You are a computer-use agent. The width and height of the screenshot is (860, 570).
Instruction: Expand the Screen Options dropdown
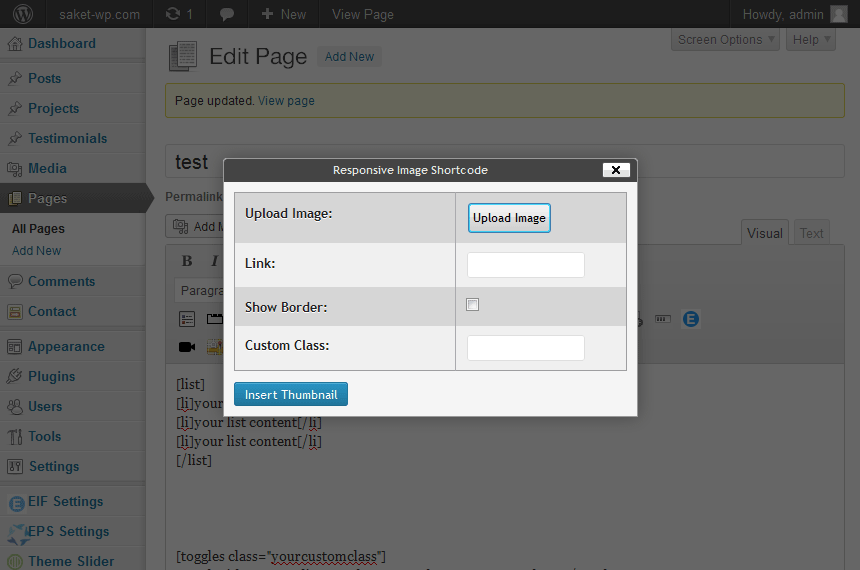point(725,39)
